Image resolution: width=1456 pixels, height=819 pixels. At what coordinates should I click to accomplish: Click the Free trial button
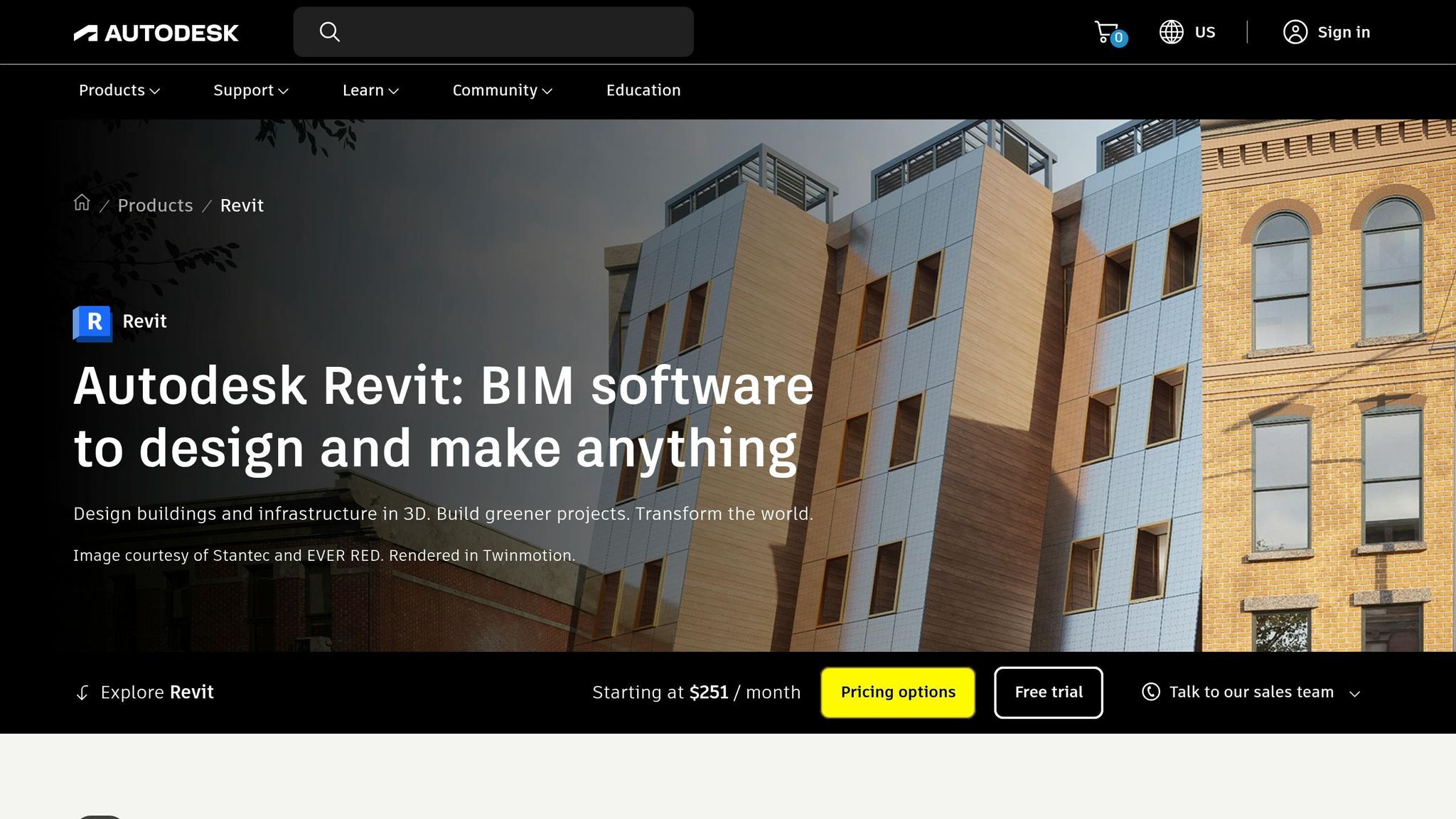[x=1049, y=692]
